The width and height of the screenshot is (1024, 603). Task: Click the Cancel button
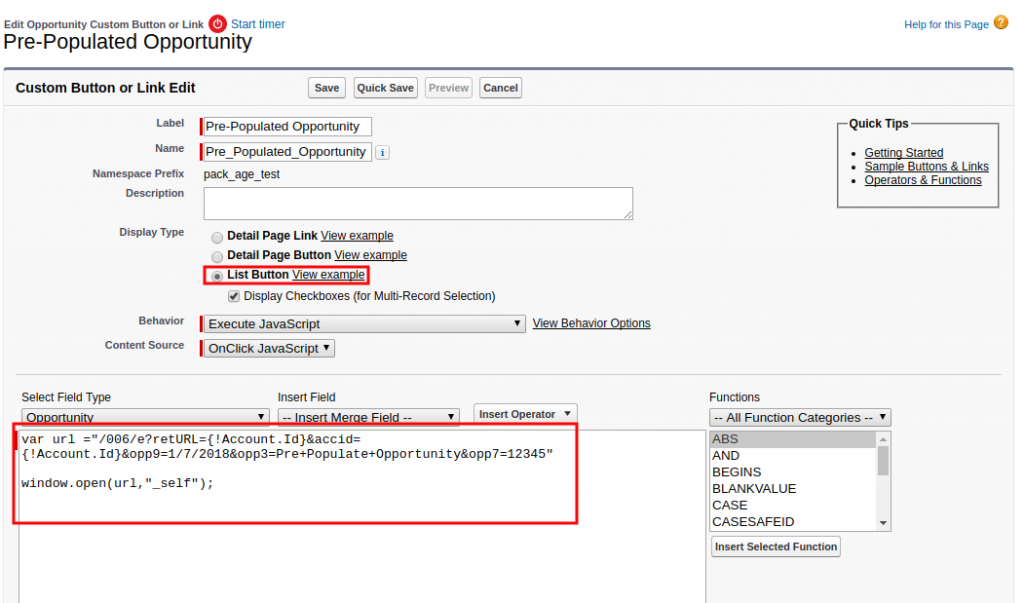[x=500, y=88]
